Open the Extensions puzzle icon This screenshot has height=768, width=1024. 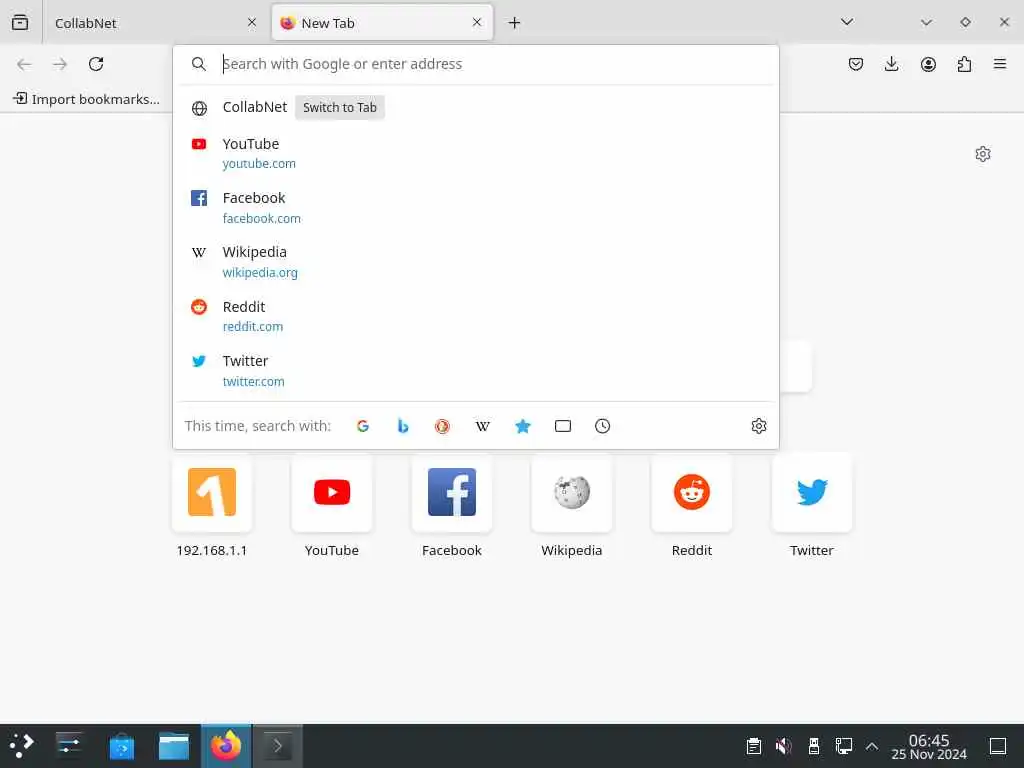(x=964, y=64)
